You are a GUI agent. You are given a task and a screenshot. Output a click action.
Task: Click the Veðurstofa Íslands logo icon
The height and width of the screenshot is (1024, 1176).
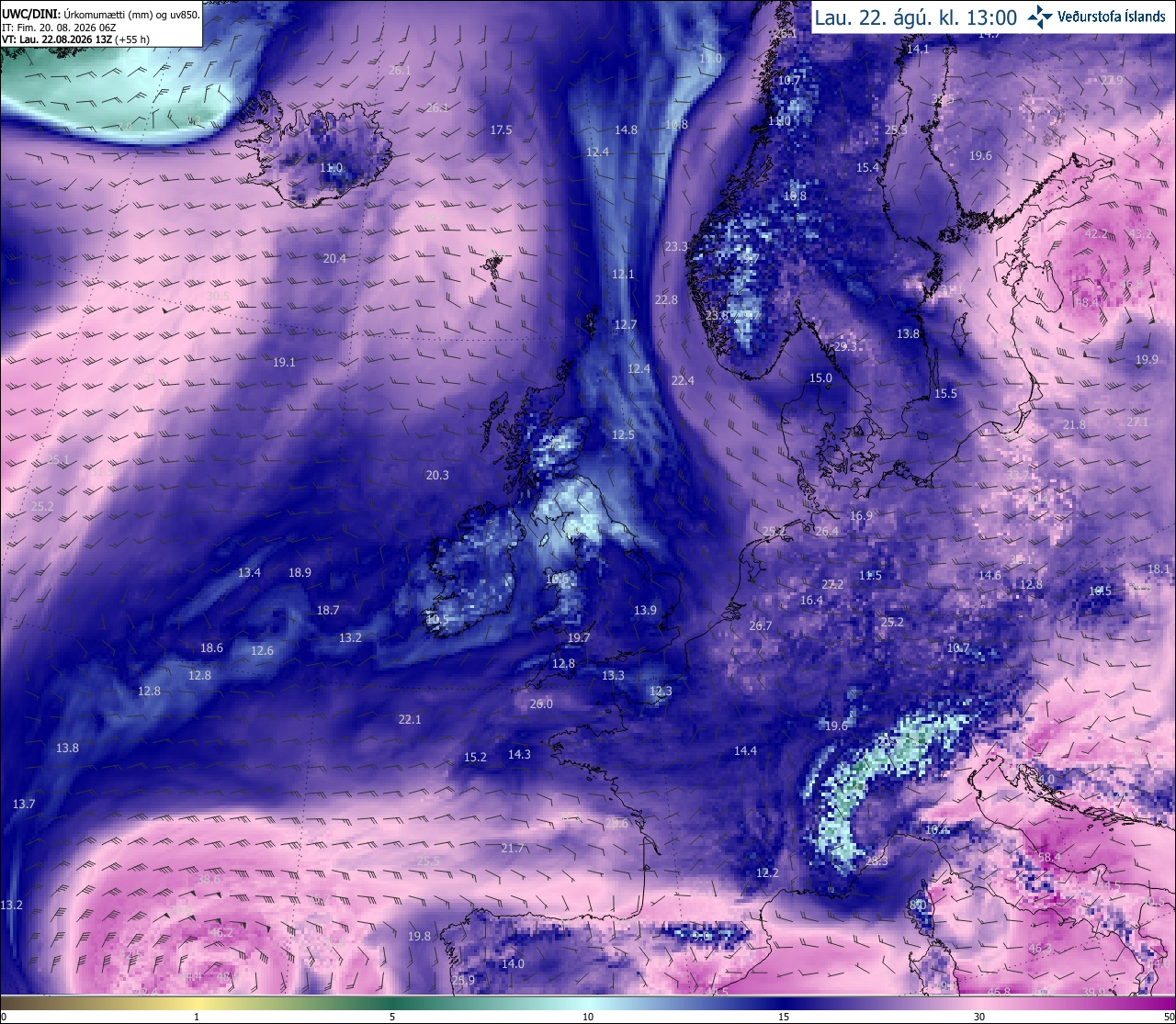click(1040, 17)
